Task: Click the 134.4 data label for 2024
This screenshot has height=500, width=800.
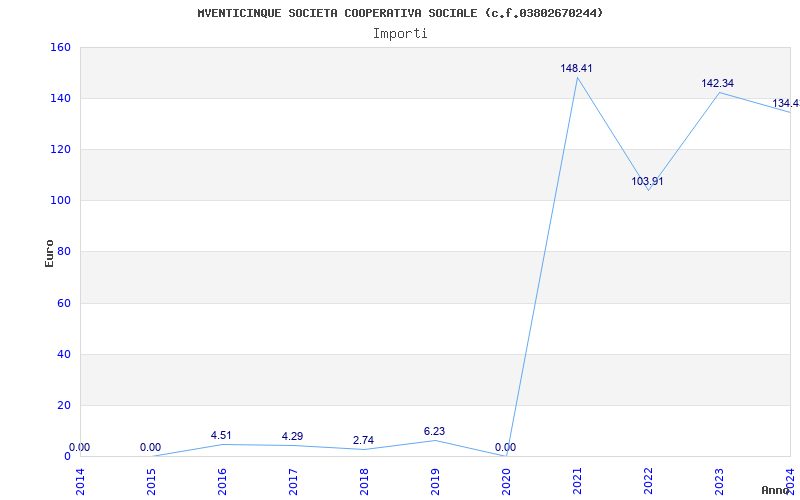Action: point(786,104)
